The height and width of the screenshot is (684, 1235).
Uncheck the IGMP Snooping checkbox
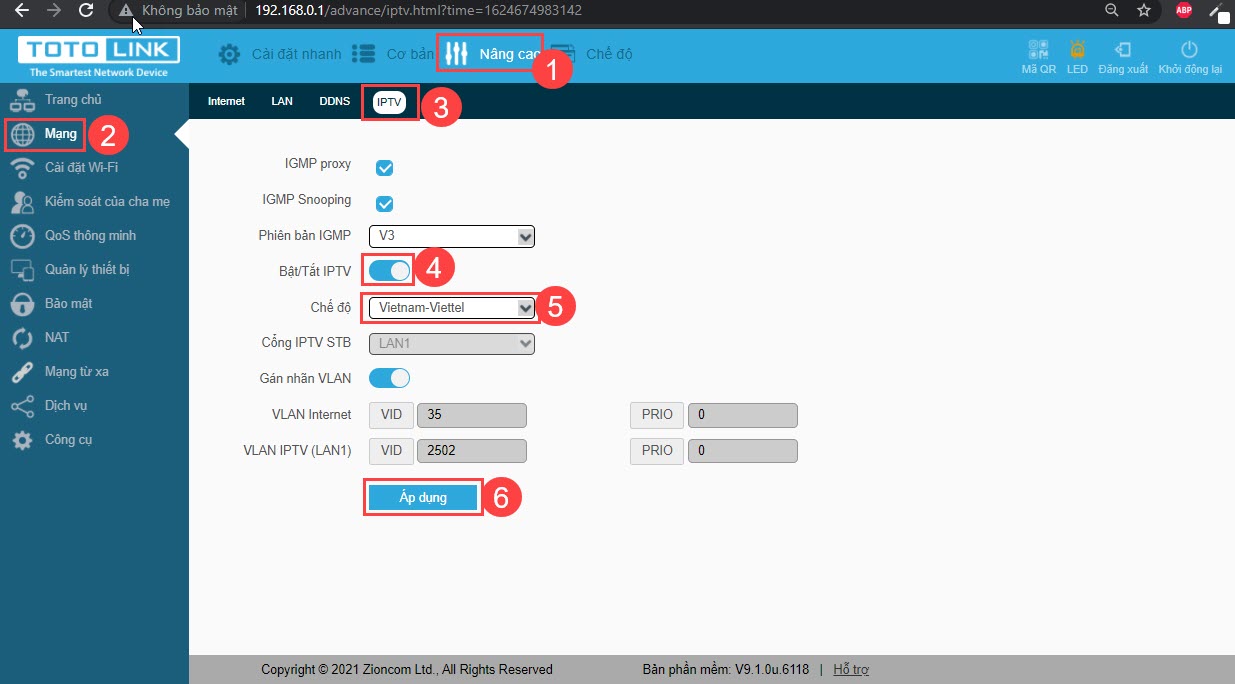coord(384,203)
